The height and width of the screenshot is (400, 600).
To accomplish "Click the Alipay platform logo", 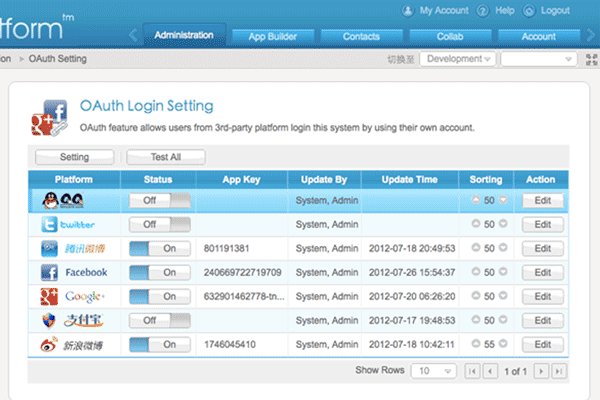I will click(x=72, y=320).
